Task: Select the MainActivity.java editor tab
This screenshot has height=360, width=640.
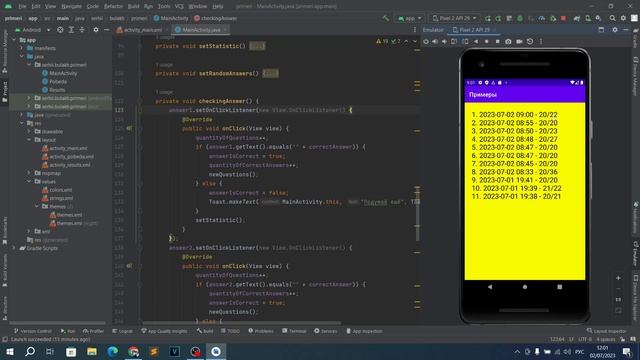Action: point(201,30)
